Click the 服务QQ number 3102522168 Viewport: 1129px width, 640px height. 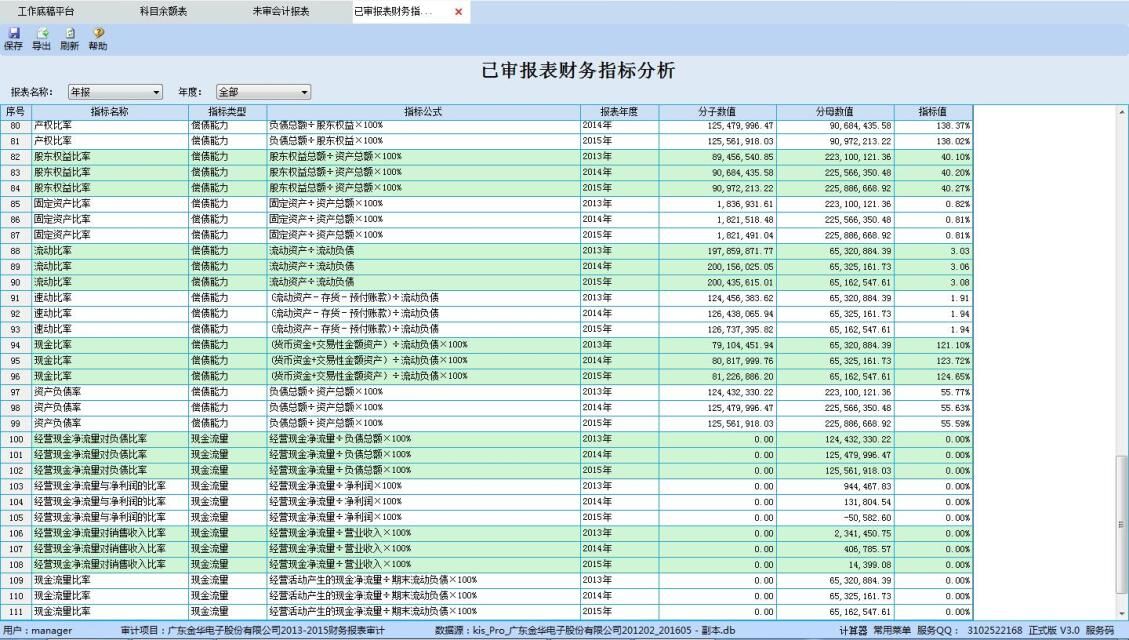(994, 631)
